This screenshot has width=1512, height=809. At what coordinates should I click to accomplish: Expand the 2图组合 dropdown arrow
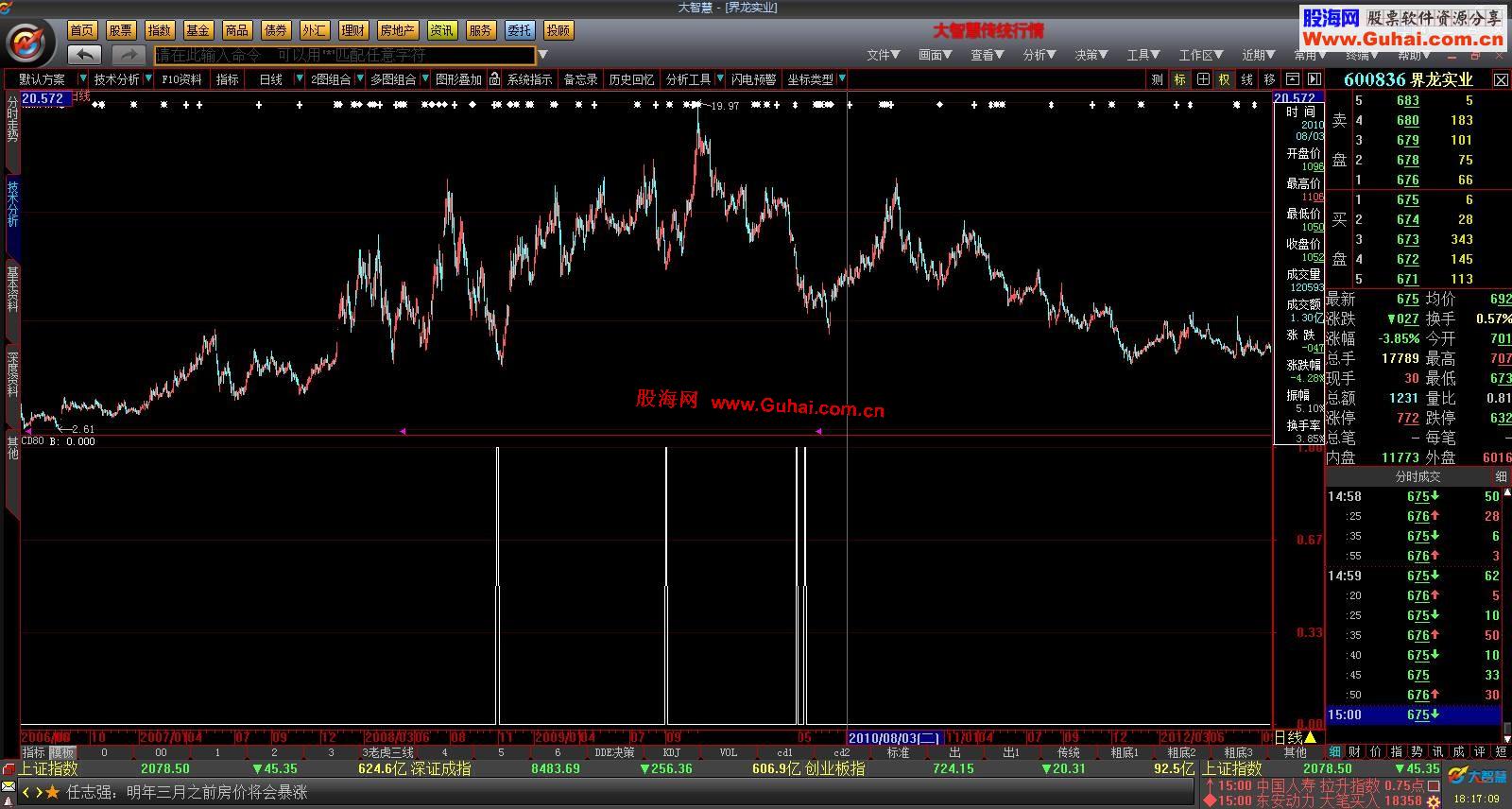click(x=359, y=79)
